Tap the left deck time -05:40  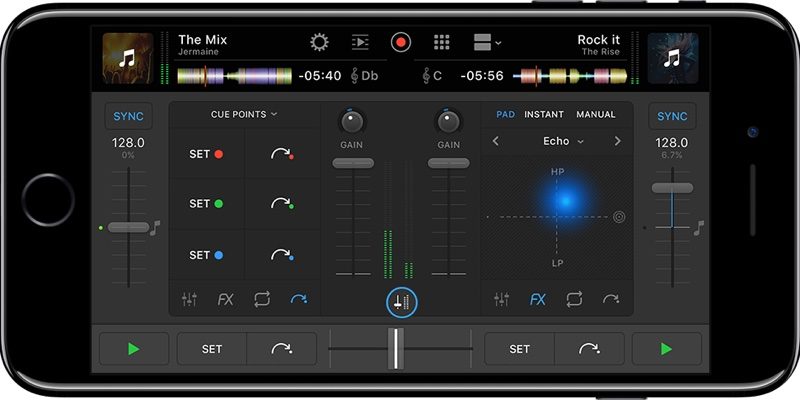tap(320, 76)
